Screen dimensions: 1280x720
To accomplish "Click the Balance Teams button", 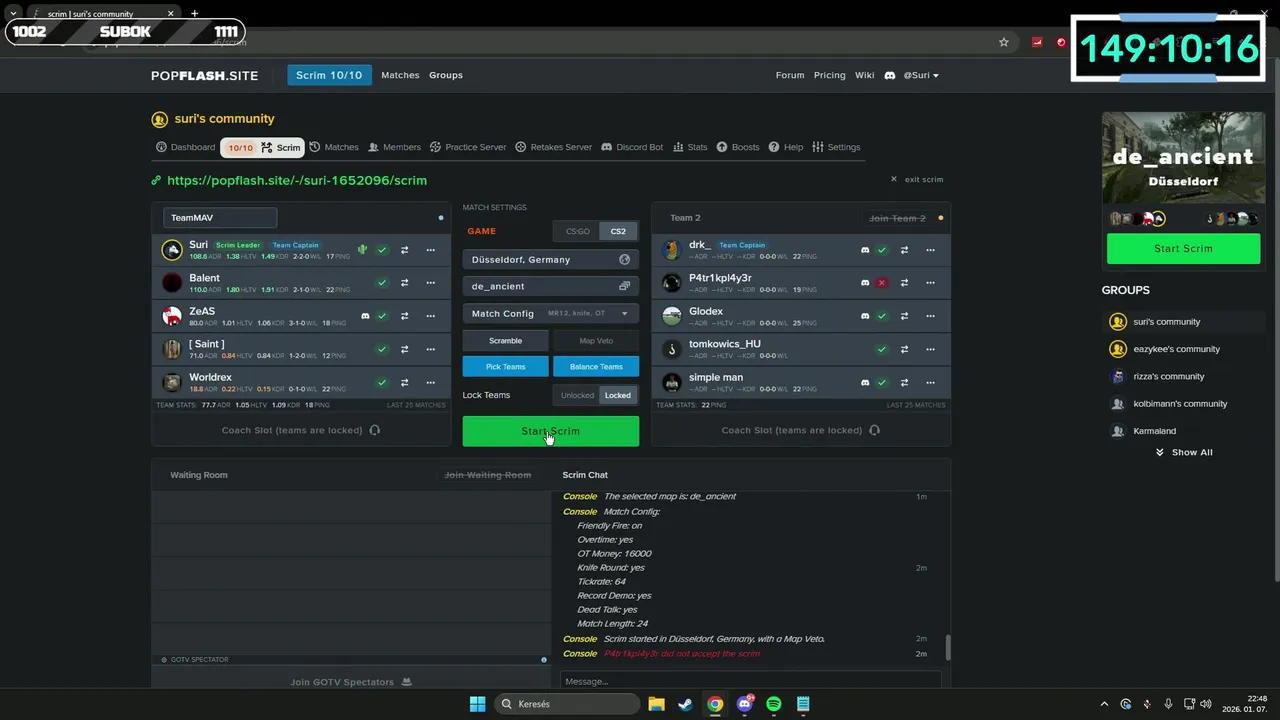I will pyautogui.click(x=596, y=366).
